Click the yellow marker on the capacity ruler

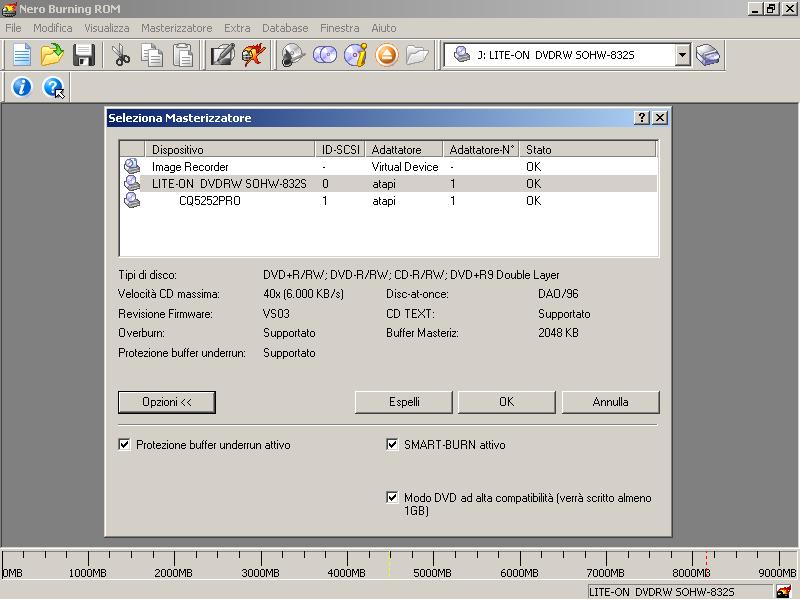389,564
